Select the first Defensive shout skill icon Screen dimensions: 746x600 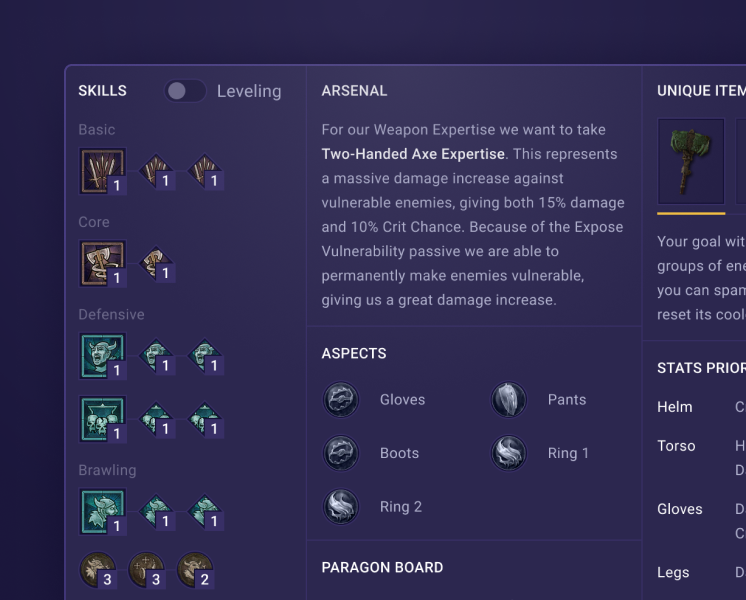point(102,356)
